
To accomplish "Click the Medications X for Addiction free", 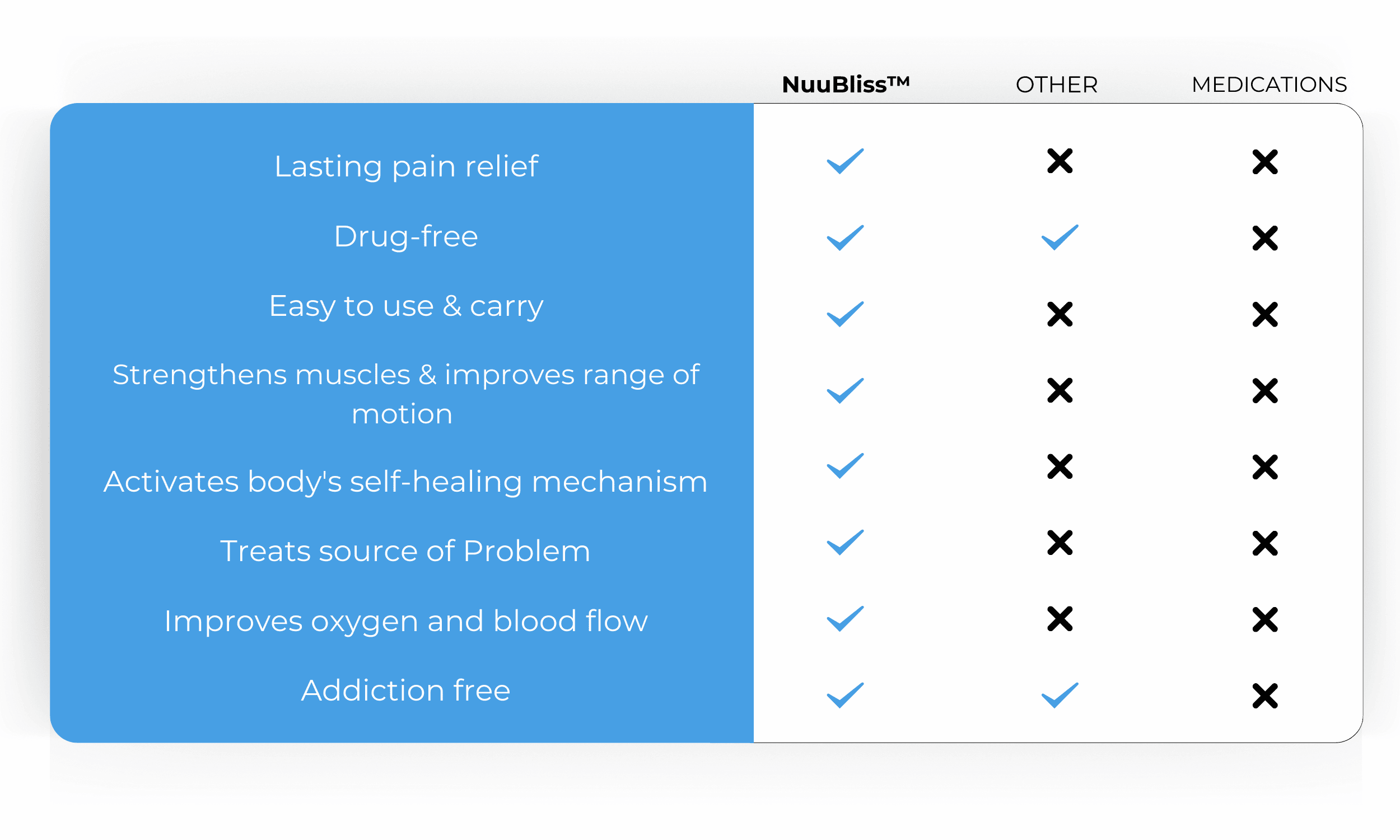I will [x=1264, y=696].
